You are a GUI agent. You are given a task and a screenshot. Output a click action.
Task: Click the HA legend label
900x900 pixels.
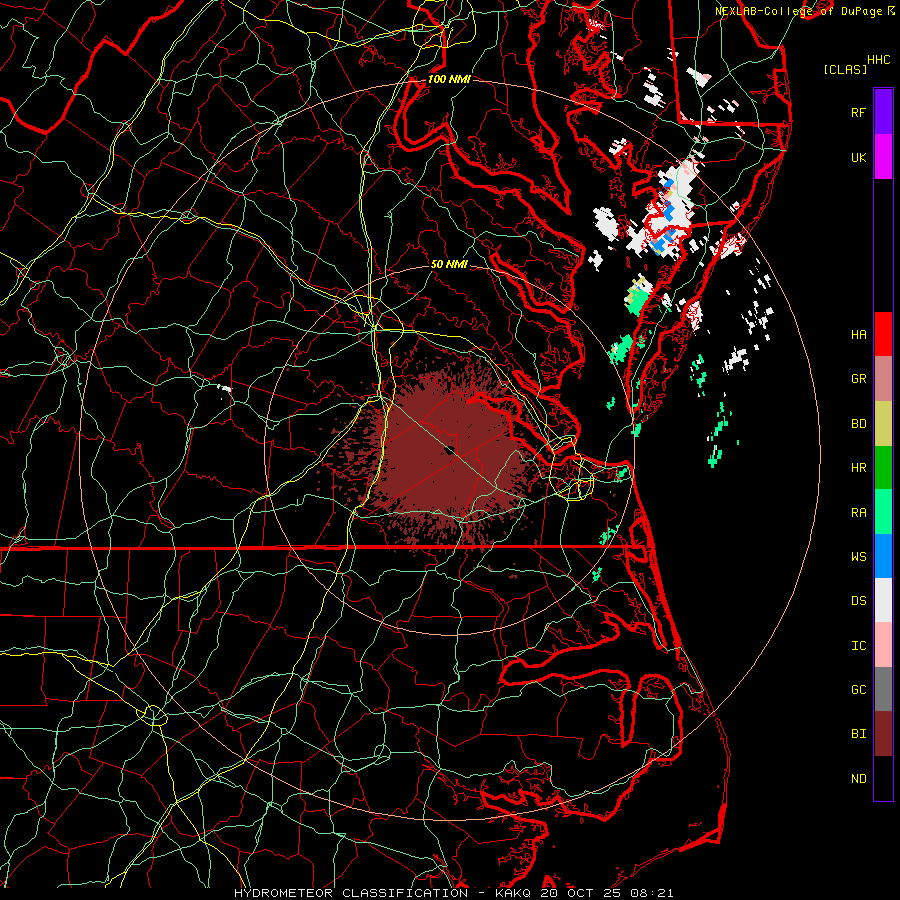click(858, 335)
